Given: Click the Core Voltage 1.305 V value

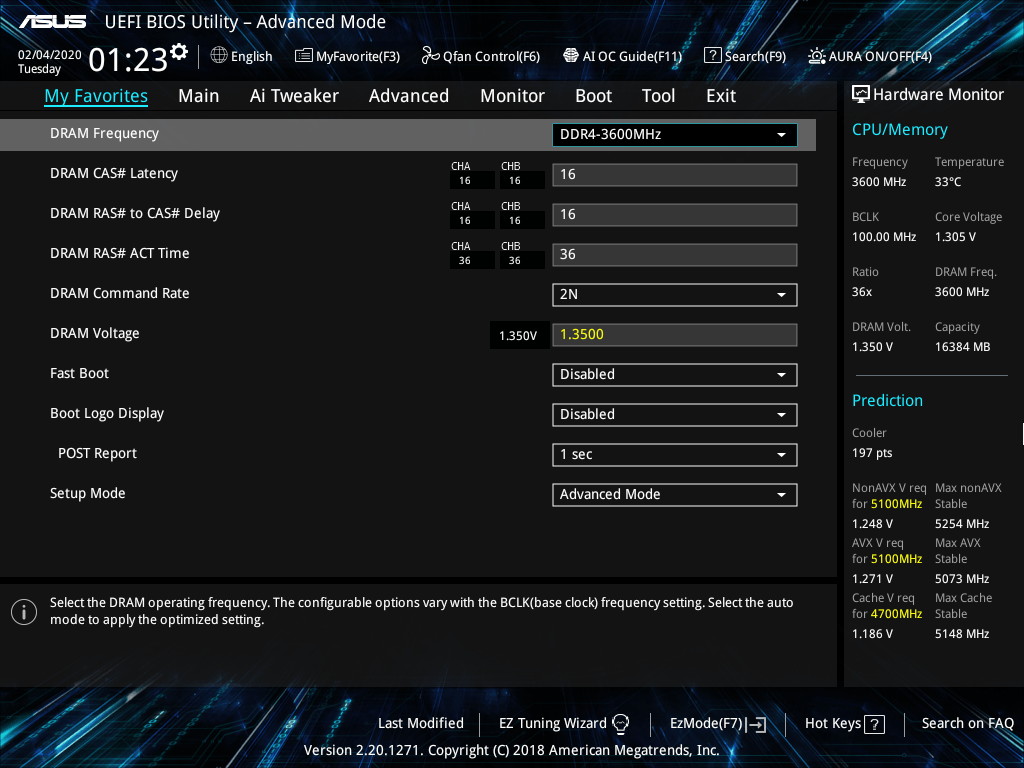Looking at the screenshot, I should coord(955,237).
